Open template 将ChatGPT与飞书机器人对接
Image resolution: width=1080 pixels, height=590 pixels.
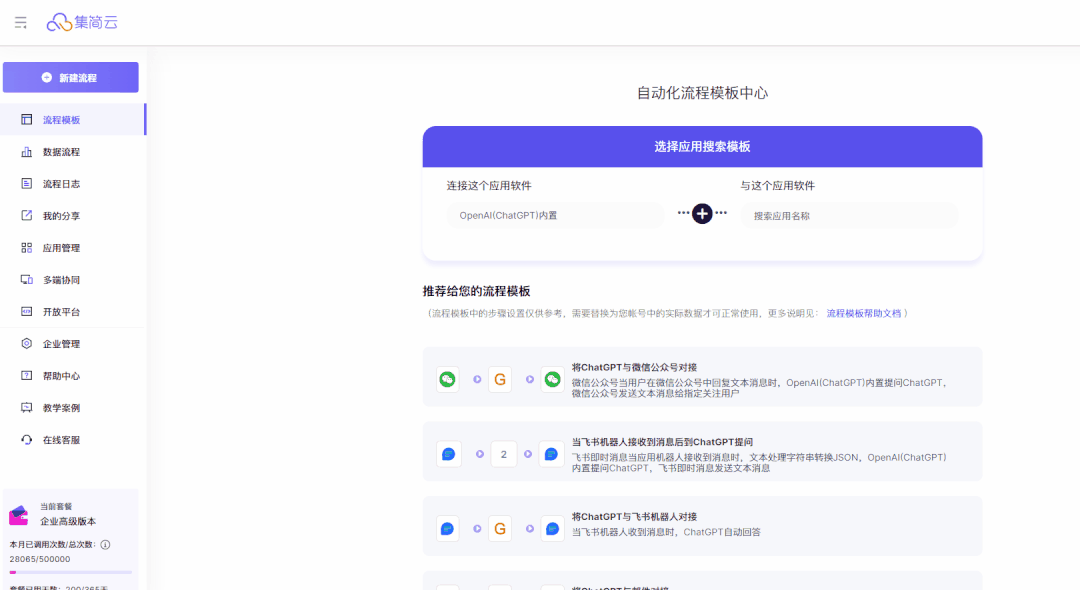click(x=703, y=526)
